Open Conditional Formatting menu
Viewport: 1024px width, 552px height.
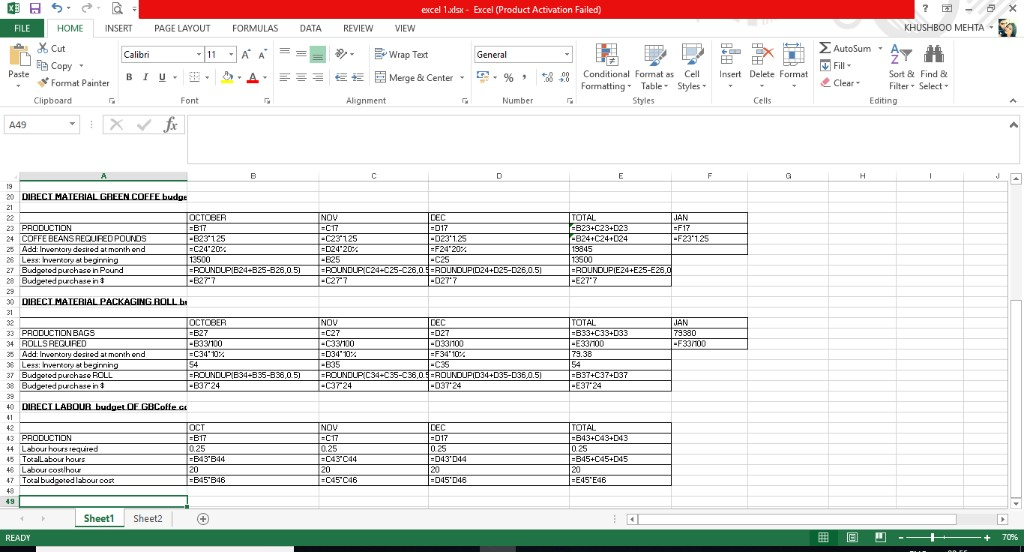[x=606, y=67]
